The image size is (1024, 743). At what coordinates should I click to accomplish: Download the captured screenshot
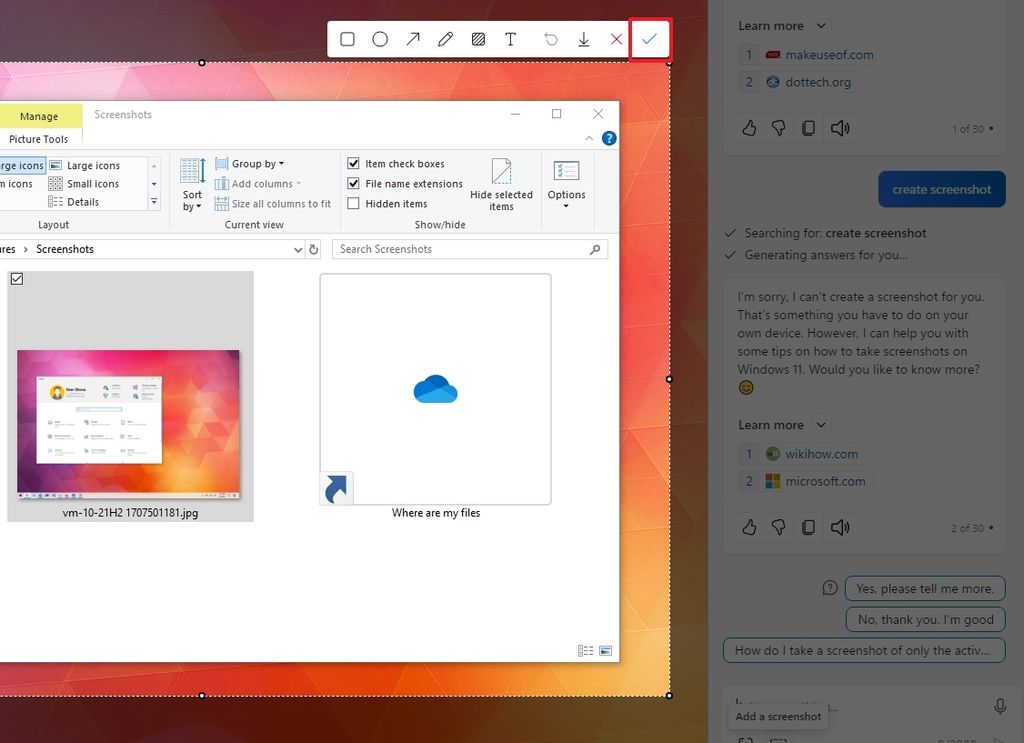coord(584,39)
